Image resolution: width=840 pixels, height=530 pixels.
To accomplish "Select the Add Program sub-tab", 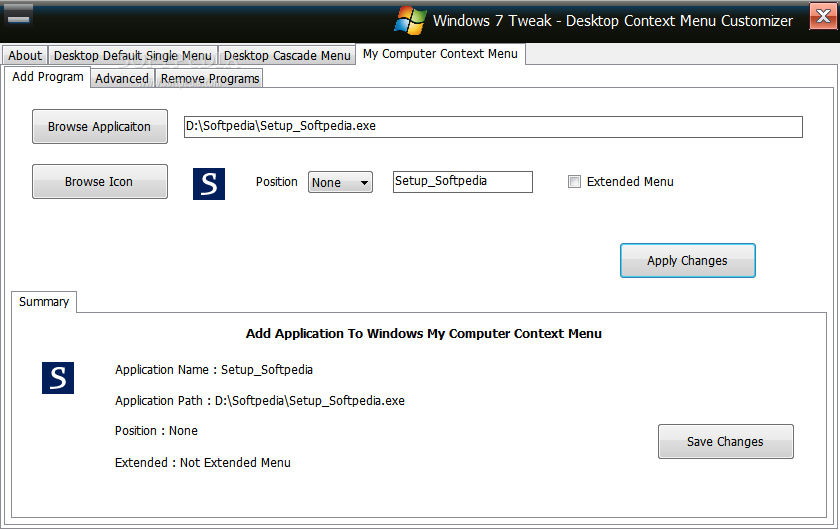I will click(48, 77).
